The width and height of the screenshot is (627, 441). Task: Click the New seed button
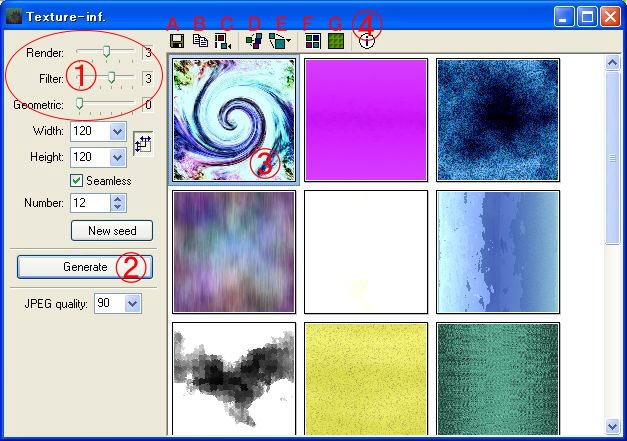click(112, 231)
